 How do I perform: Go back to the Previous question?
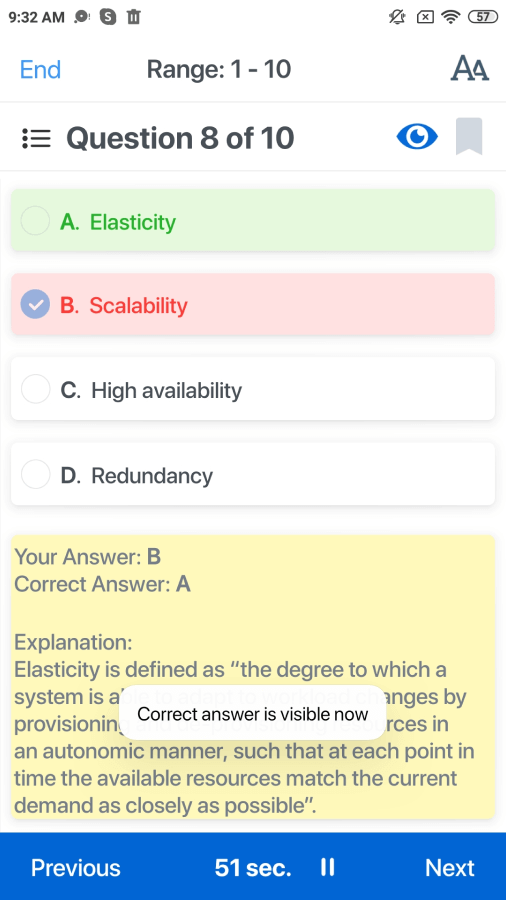coord(76,867)
